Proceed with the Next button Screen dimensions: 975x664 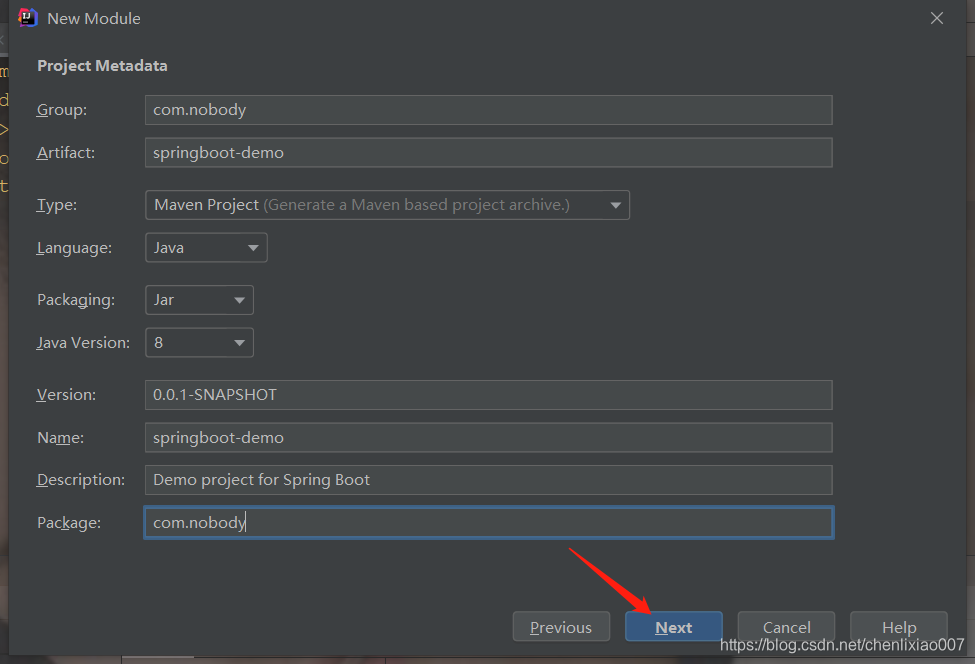click(673, 627)
